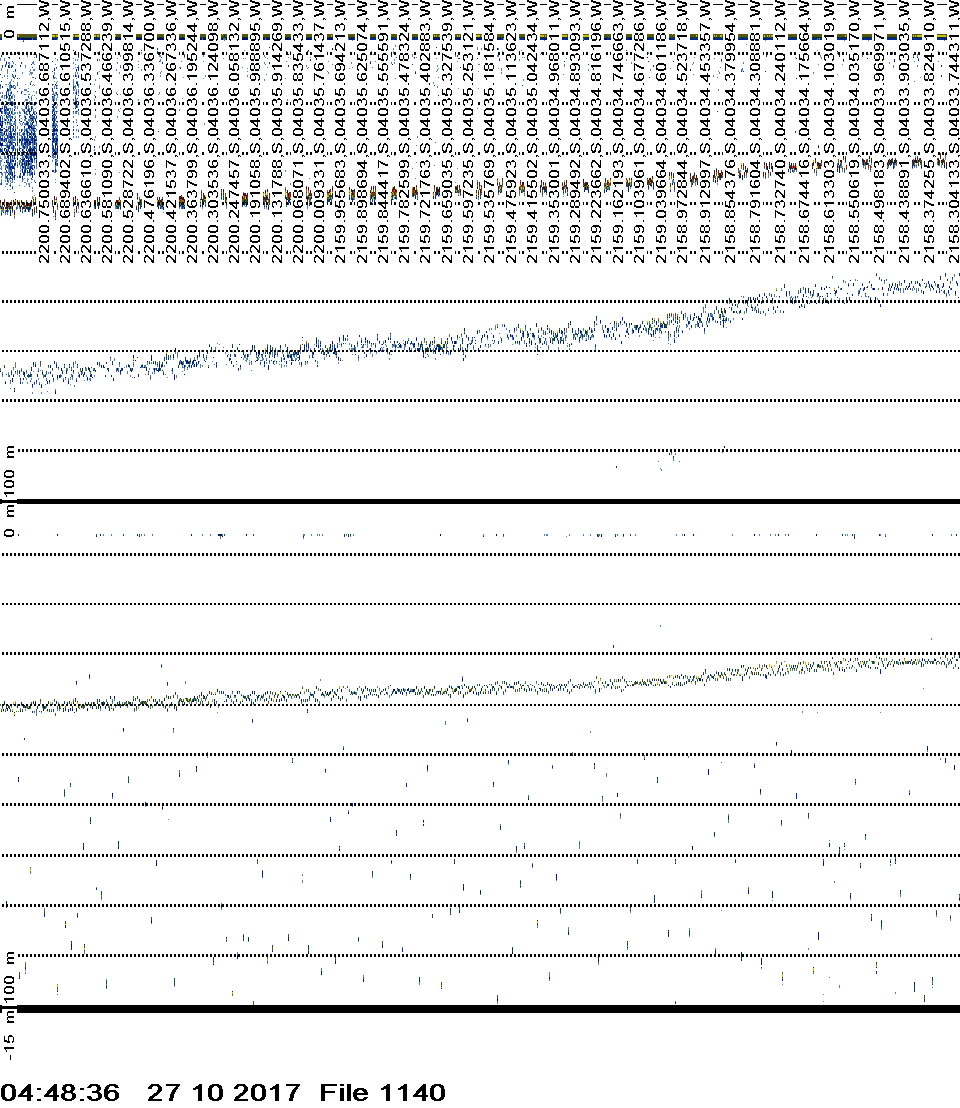
Task: Click position label starting 2158.550619,S
Action: pos(853,131)
